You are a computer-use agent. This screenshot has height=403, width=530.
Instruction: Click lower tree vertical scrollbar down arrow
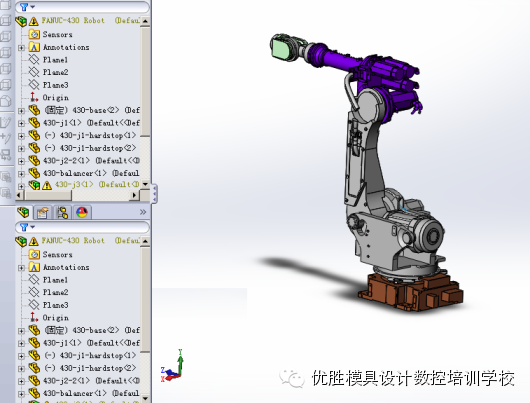(145, 398)
